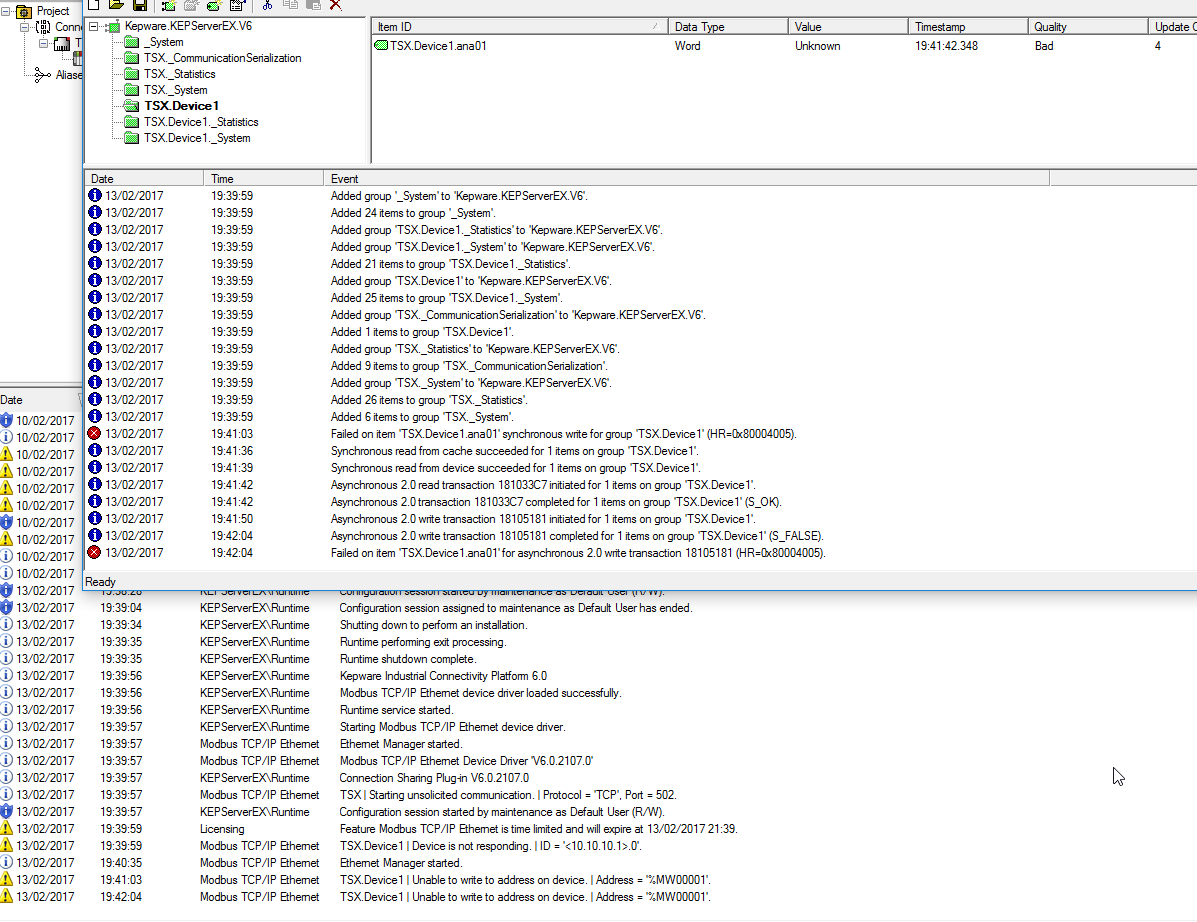1197x922 pixels.
Task: Collapse the Kepware.KEPServerEX.V6 server node
Action: [93, 26]
